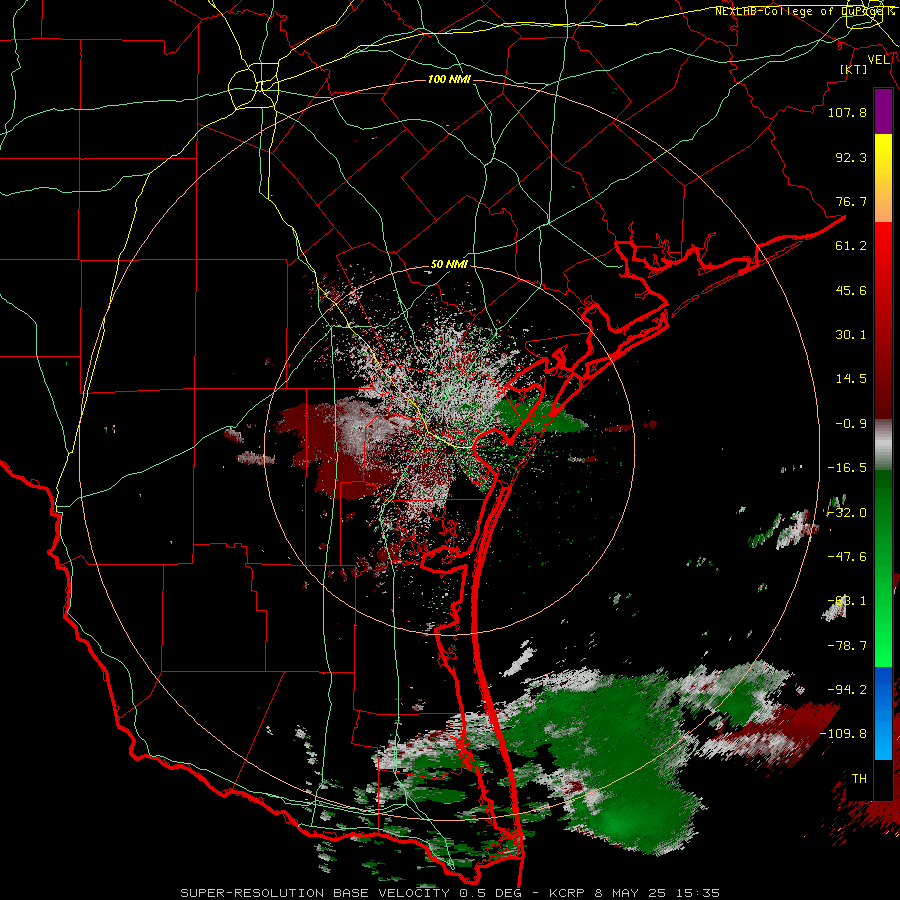Click the '50 NMI' range ring label
Screen dimensions: 900x900
pyautogui.click(x=449, y=265)
